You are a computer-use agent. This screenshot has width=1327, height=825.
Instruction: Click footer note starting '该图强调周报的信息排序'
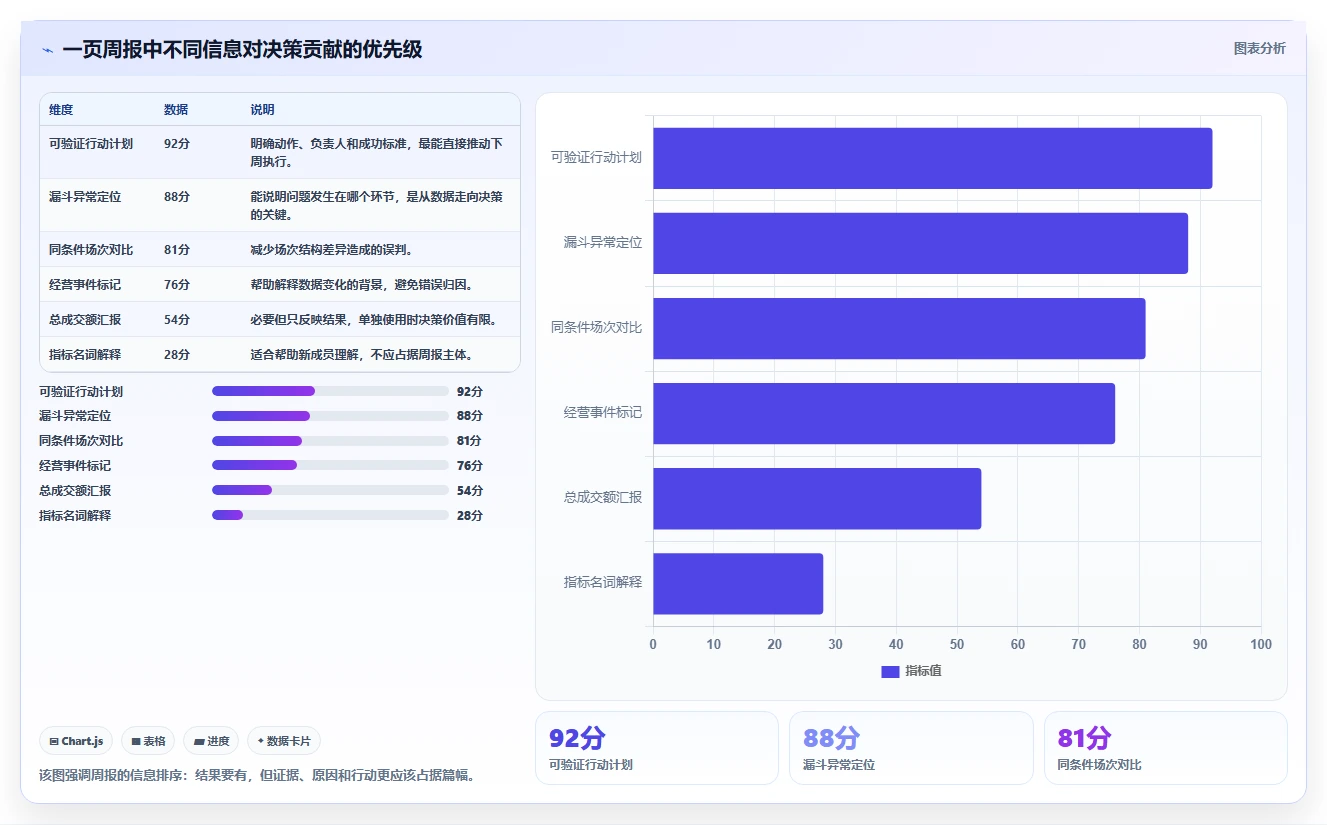click(257, 775)
